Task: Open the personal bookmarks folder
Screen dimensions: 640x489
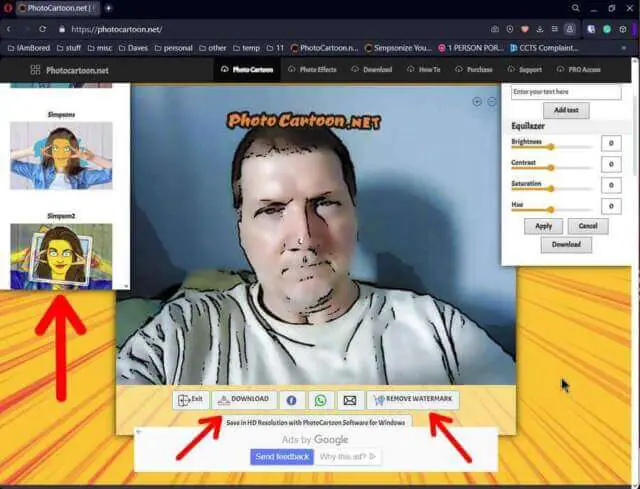Action: tap(173, 48)
